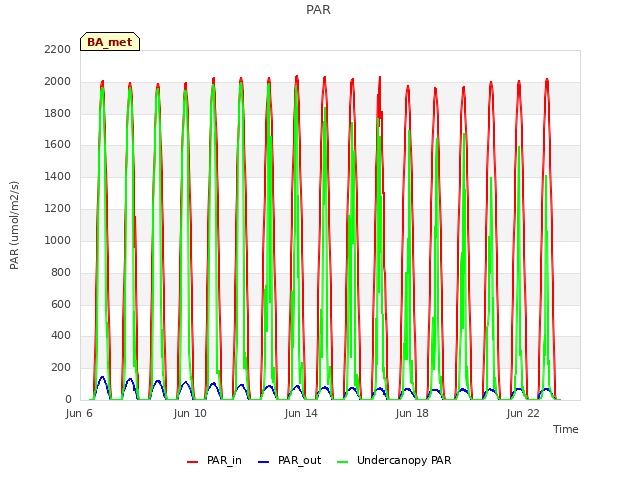Click the 2200 y-axis tick label

58,49
